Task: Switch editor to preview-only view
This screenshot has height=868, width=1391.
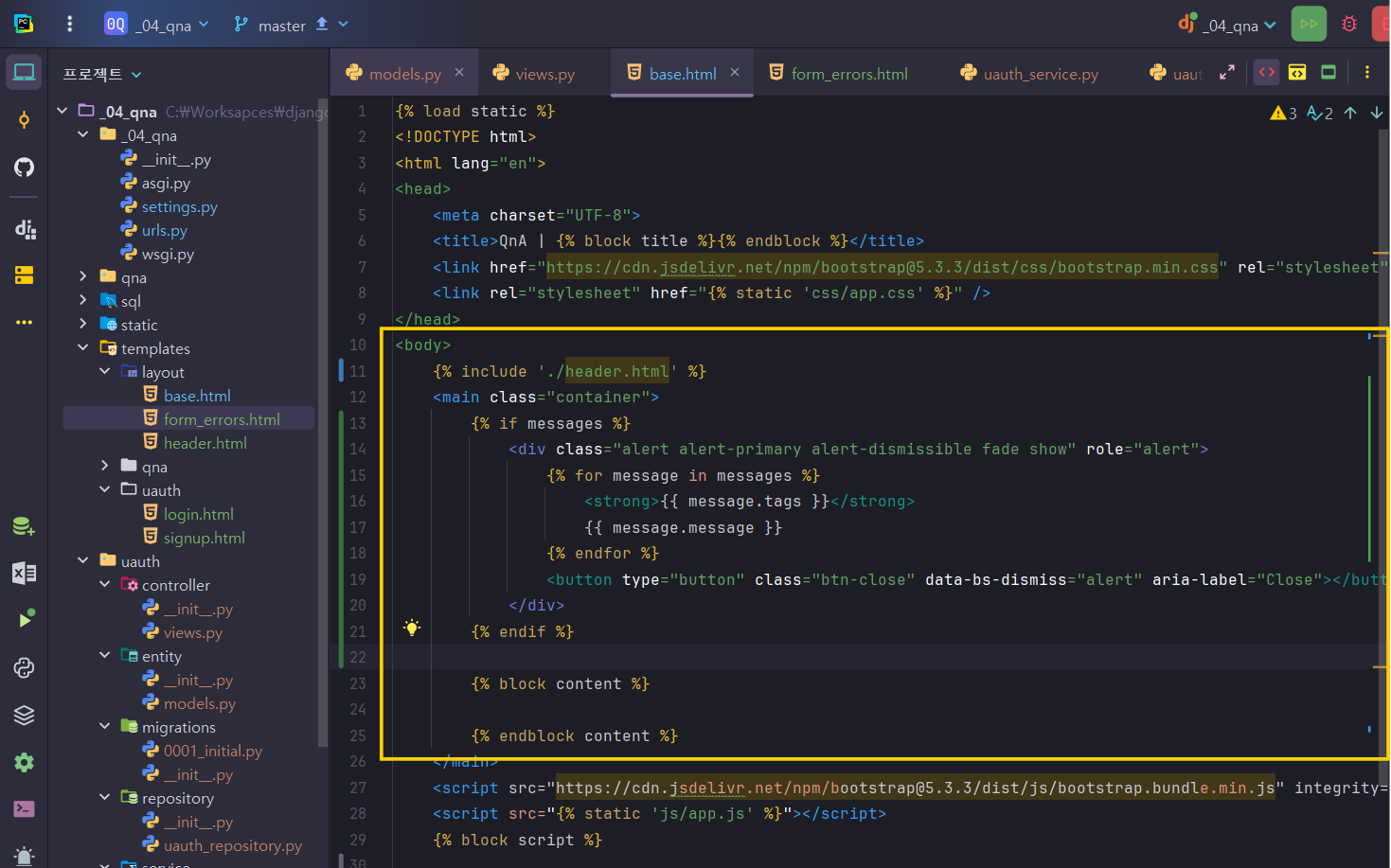Action: pyautogui.click(x=1329, y=72)
